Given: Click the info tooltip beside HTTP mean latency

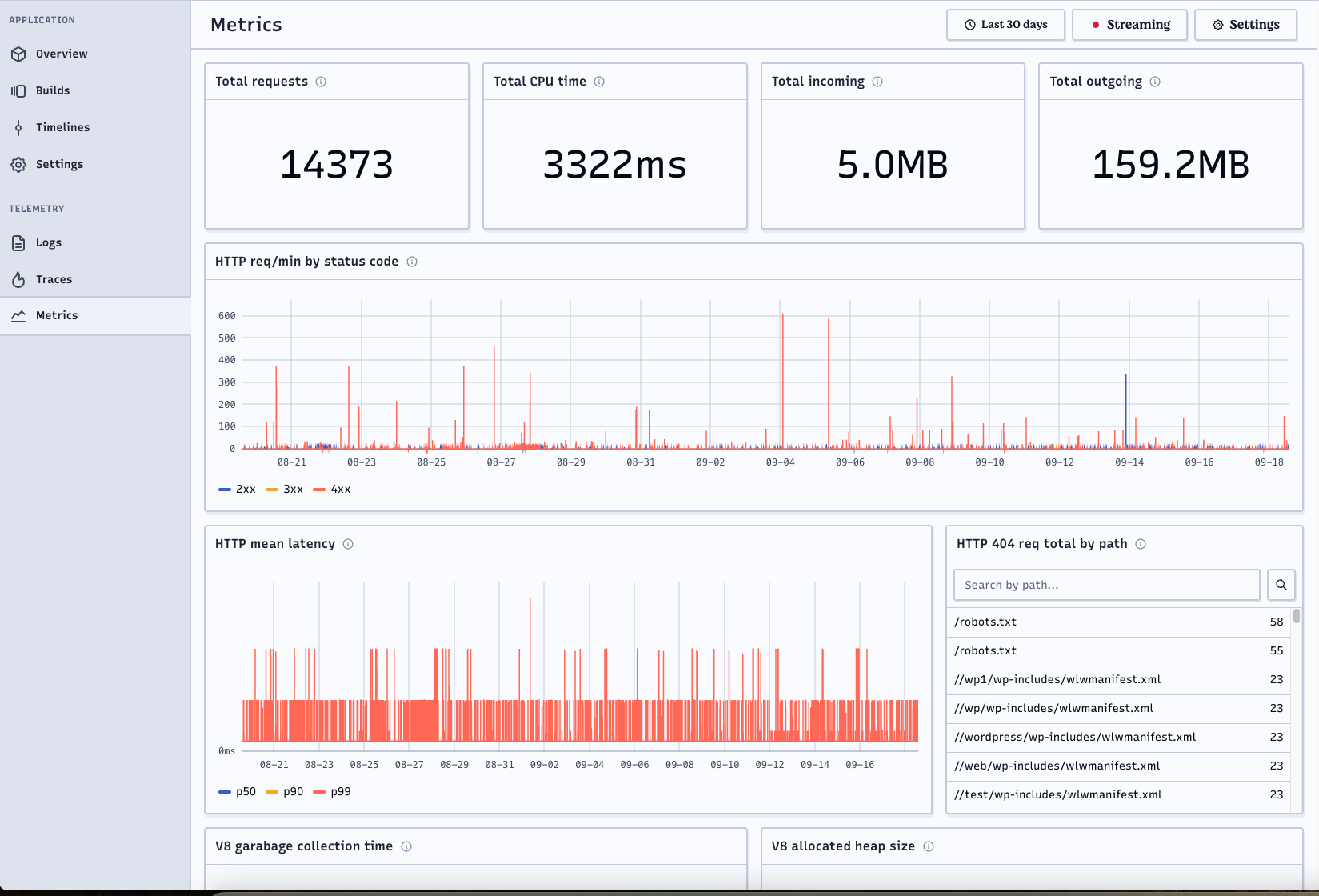Looking at the screenshot, I should [348, 543].
